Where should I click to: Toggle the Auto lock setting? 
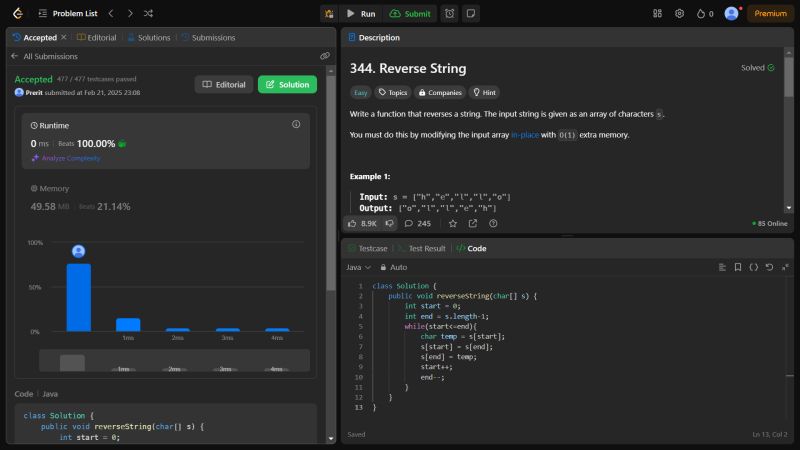[x=392, y=267]
